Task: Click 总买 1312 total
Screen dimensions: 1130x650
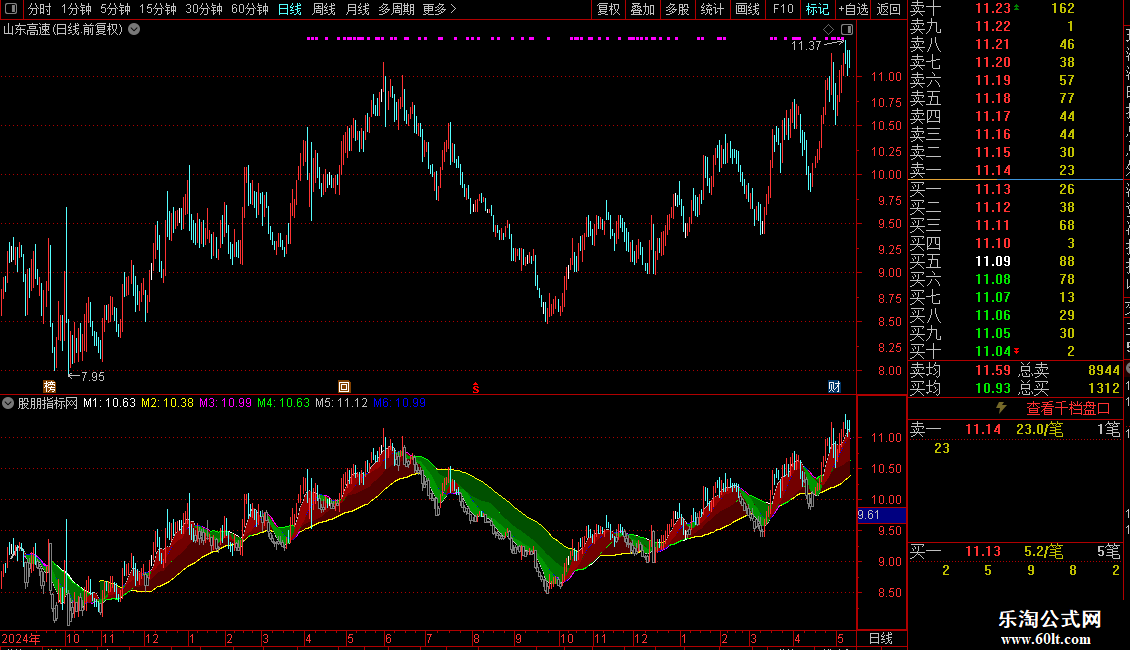Action: 1069,388
